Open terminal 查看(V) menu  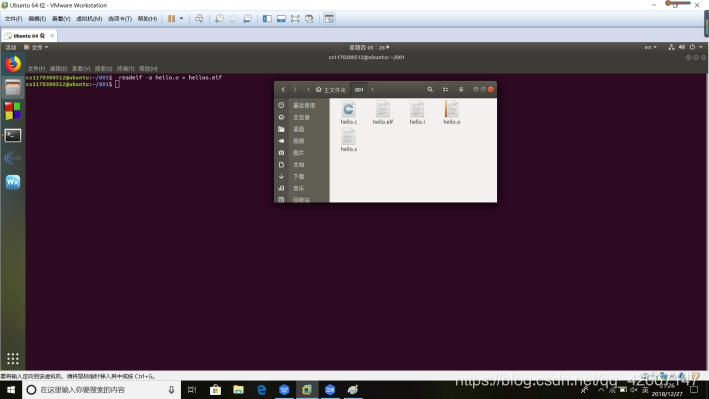[81, 69]
